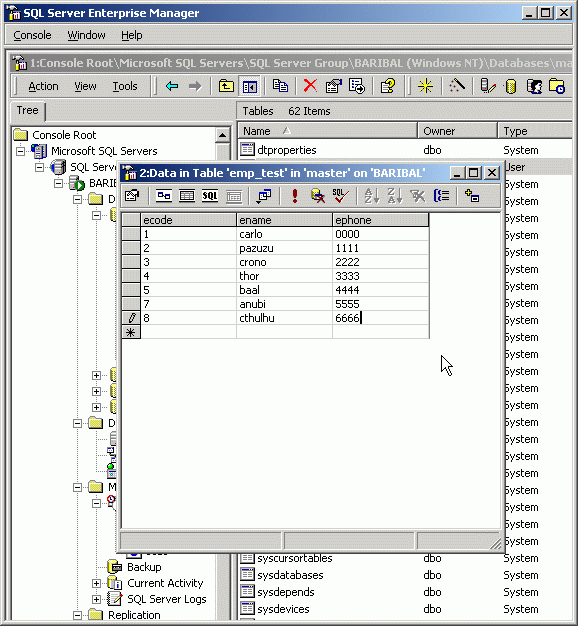Open the Action menu
Image resolution: width=578 pixels, height=626 pixels.
point(43,86)
